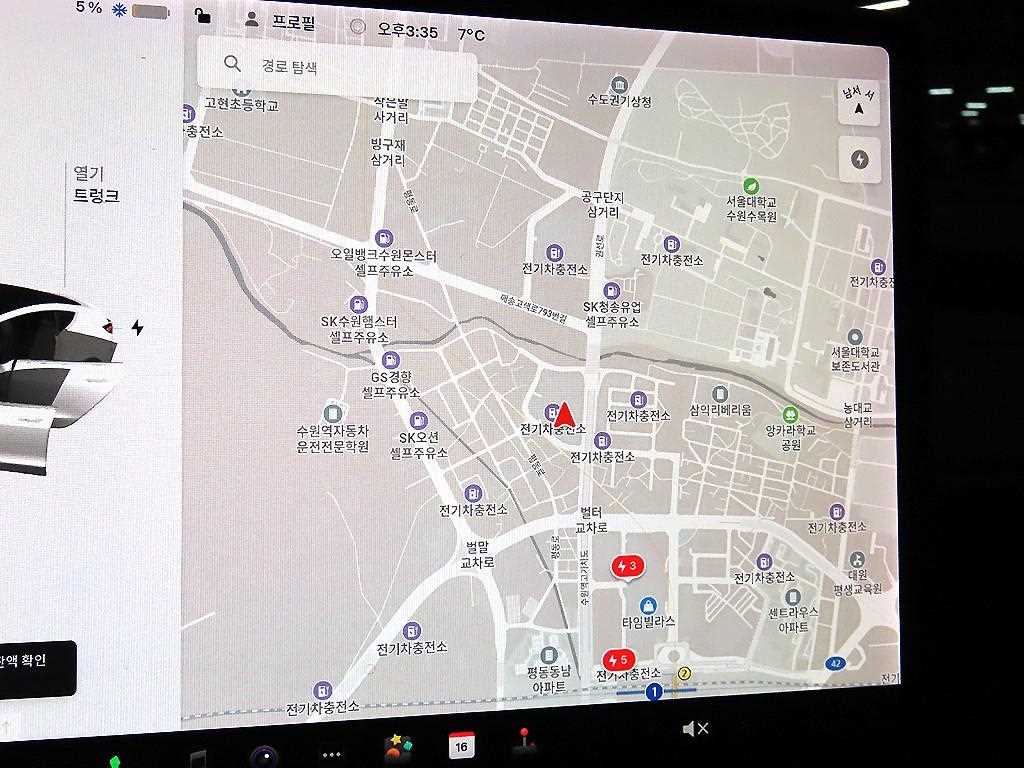Open the 열기 트렁크 trunk control
This screenshot has height=768, width=1024.
point(96,185)
